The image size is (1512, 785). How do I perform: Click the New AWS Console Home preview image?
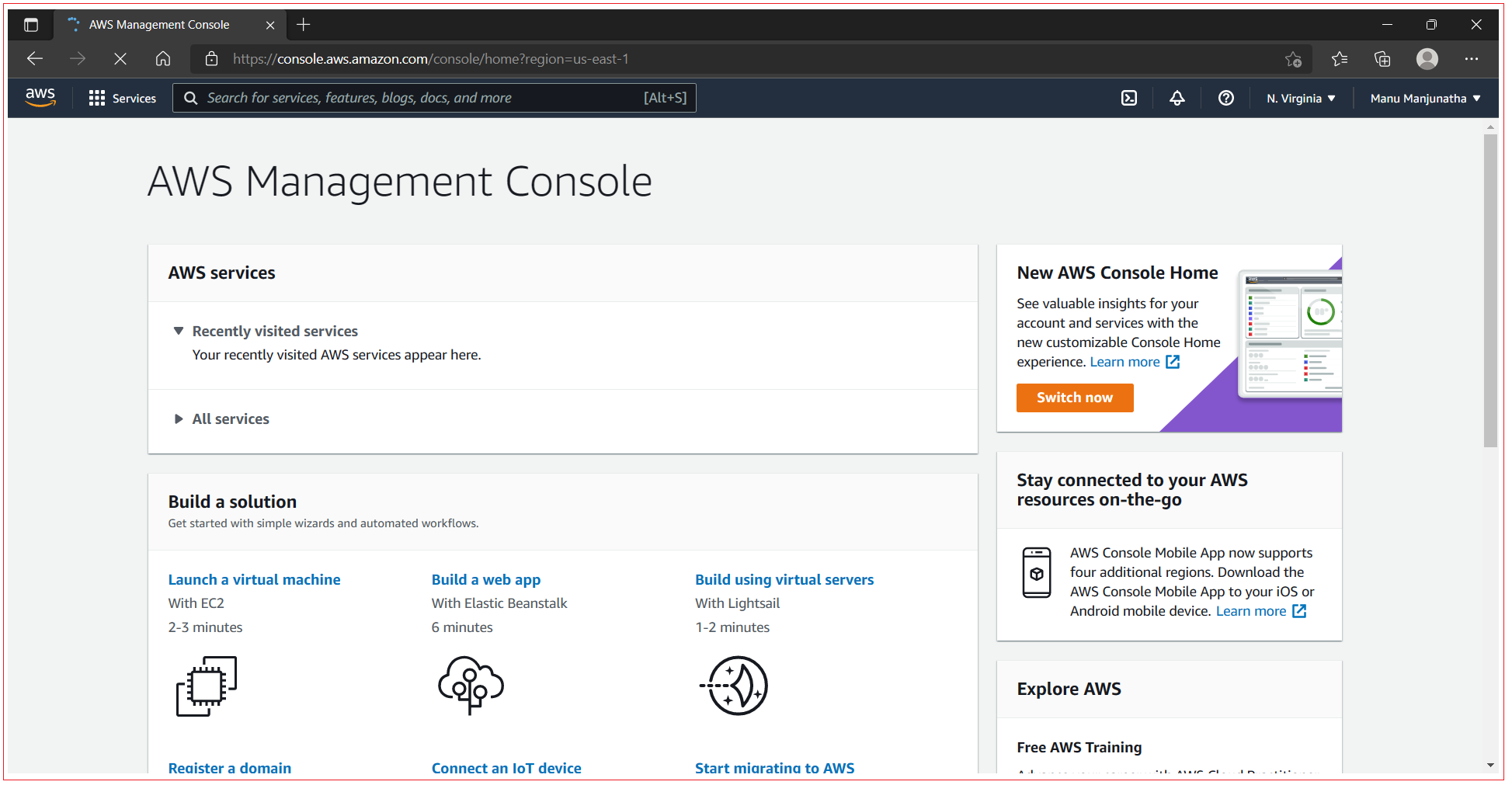[x=1289, y=334]
